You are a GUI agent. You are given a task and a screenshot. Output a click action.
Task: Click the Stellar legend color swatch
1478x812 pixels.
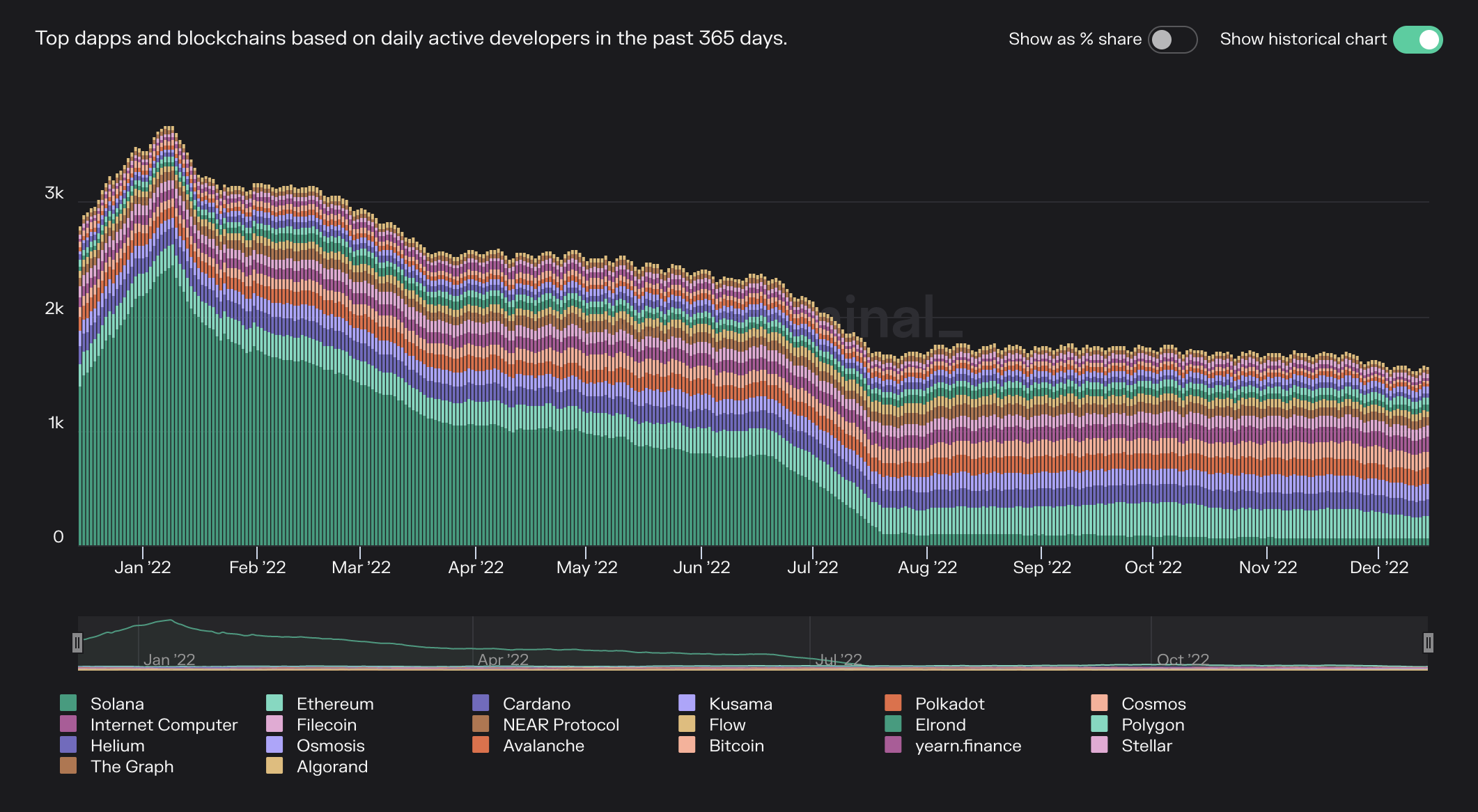pyautogui.click(x=1099, y=744)
